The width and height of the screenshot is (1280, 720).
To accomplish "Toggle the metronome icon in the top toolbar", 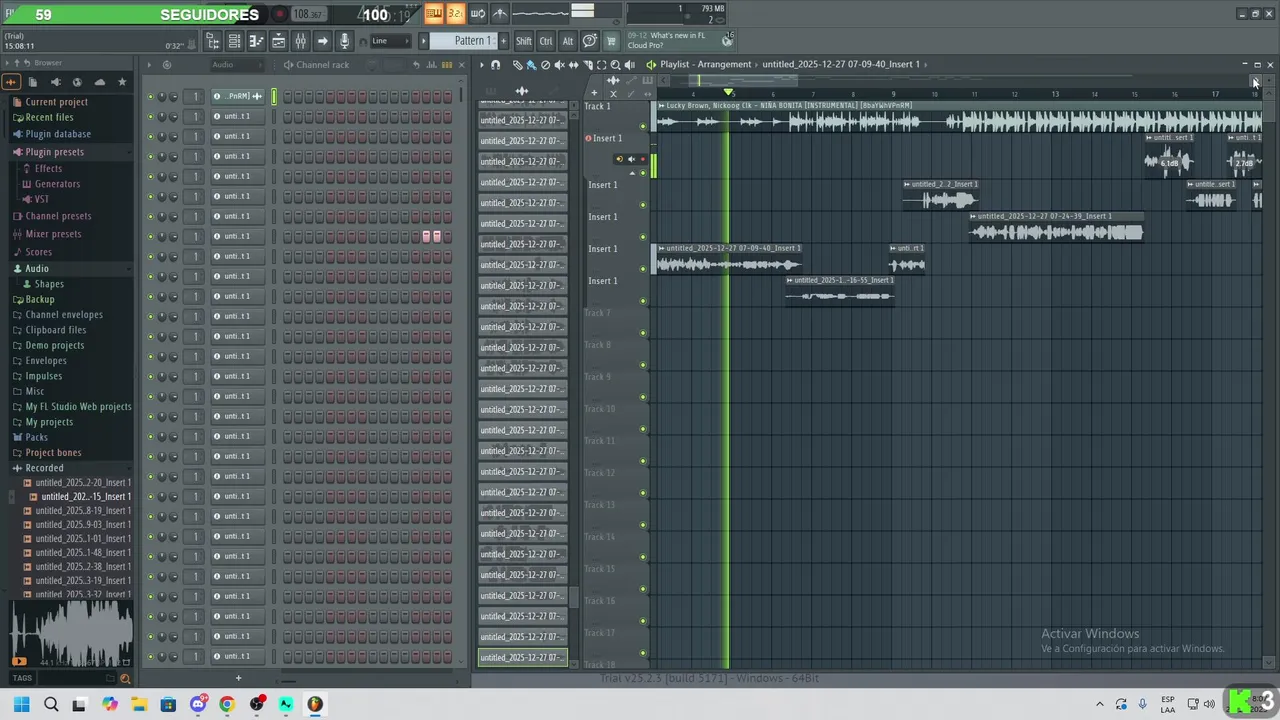I will coord(500,13).
